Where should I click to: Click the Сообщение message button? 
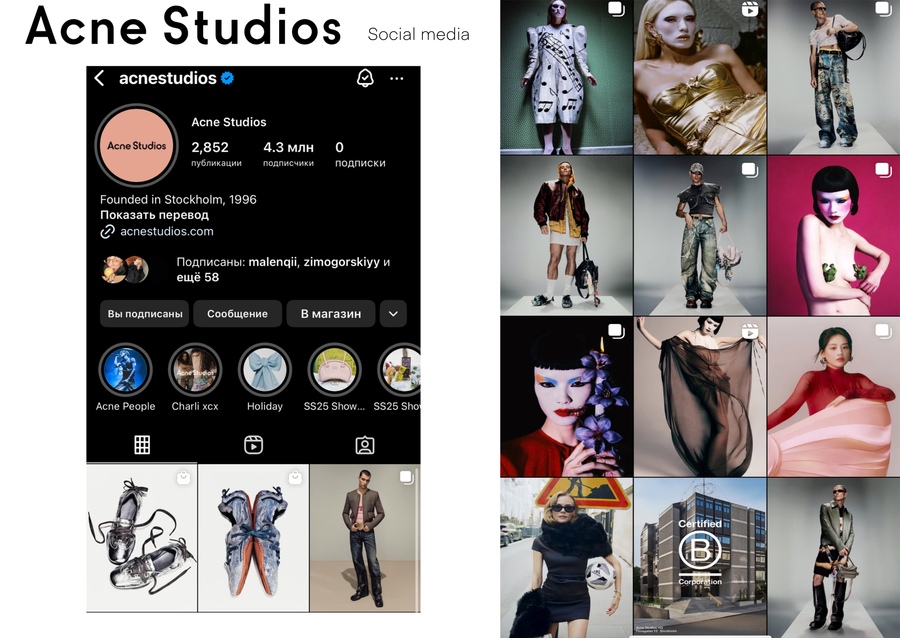pos(237,314)
